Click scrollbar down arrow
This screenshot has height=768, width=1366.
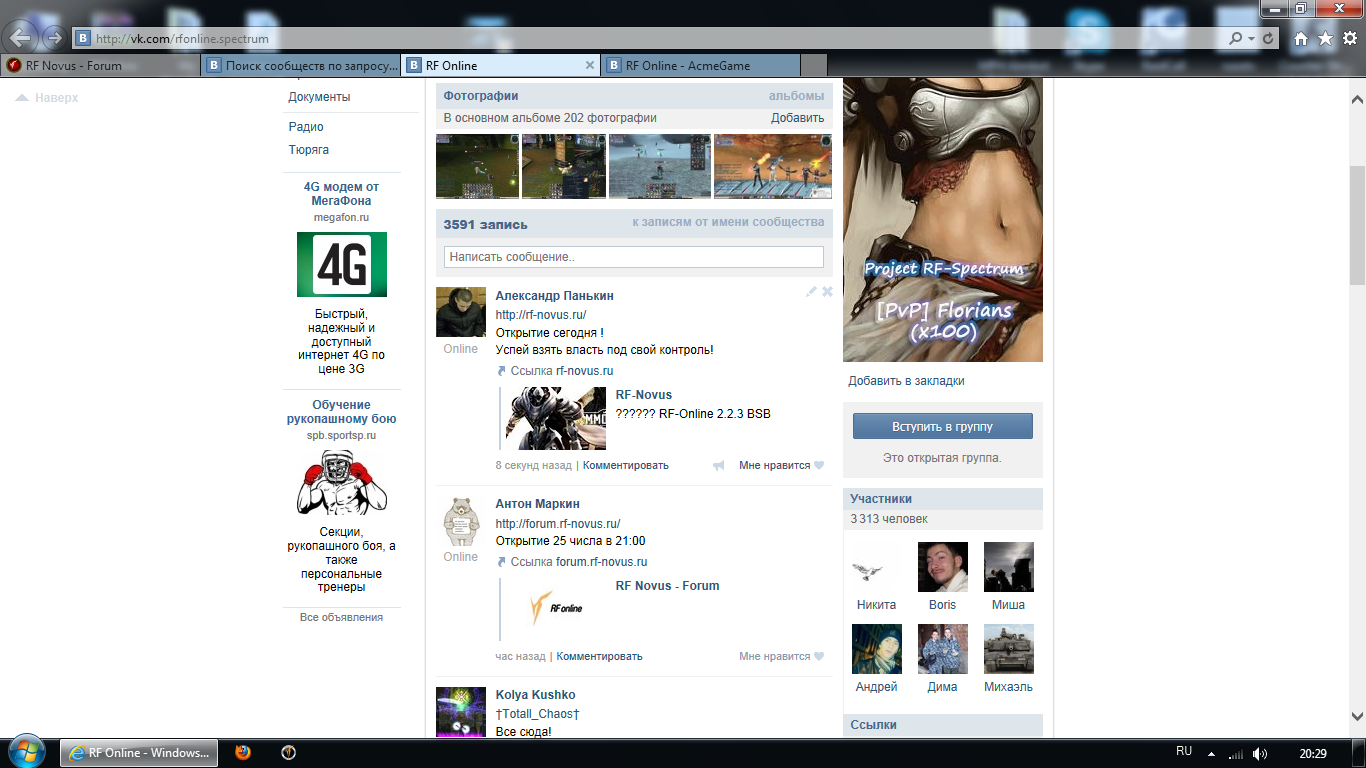1357,716
